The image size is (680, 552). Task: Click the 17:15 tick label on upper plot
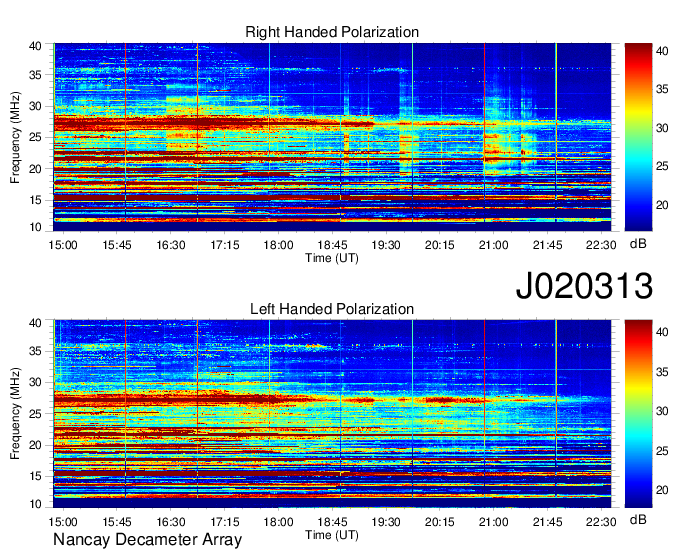tap(225, 245)
